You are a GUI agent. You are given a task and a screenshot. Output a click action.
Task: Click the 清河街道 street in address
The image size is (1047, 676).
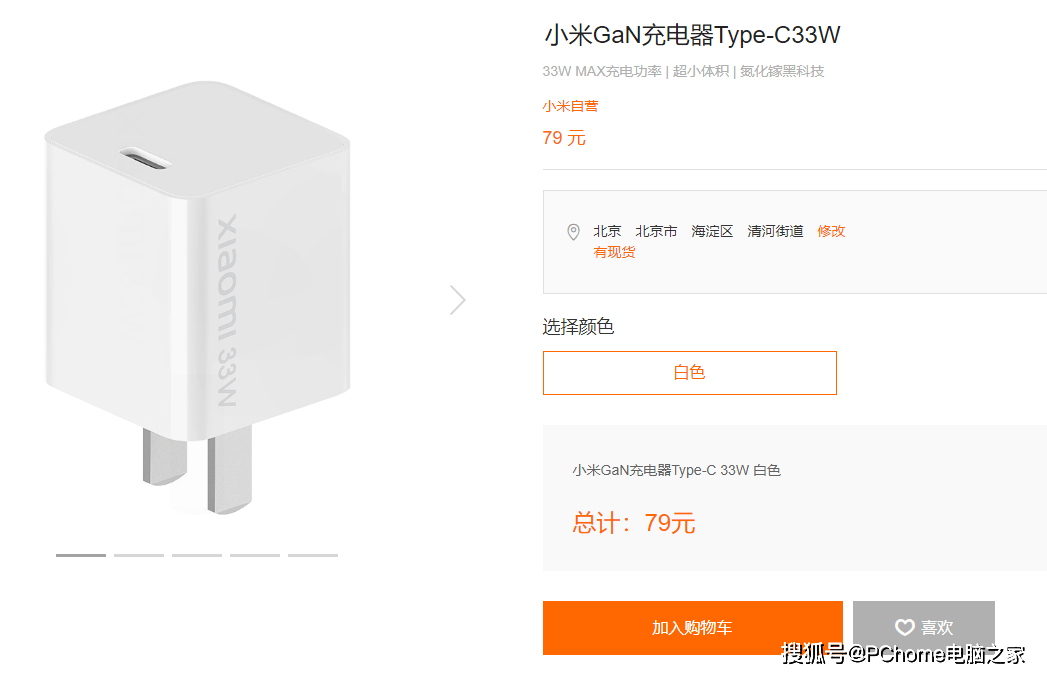(775, 231)
